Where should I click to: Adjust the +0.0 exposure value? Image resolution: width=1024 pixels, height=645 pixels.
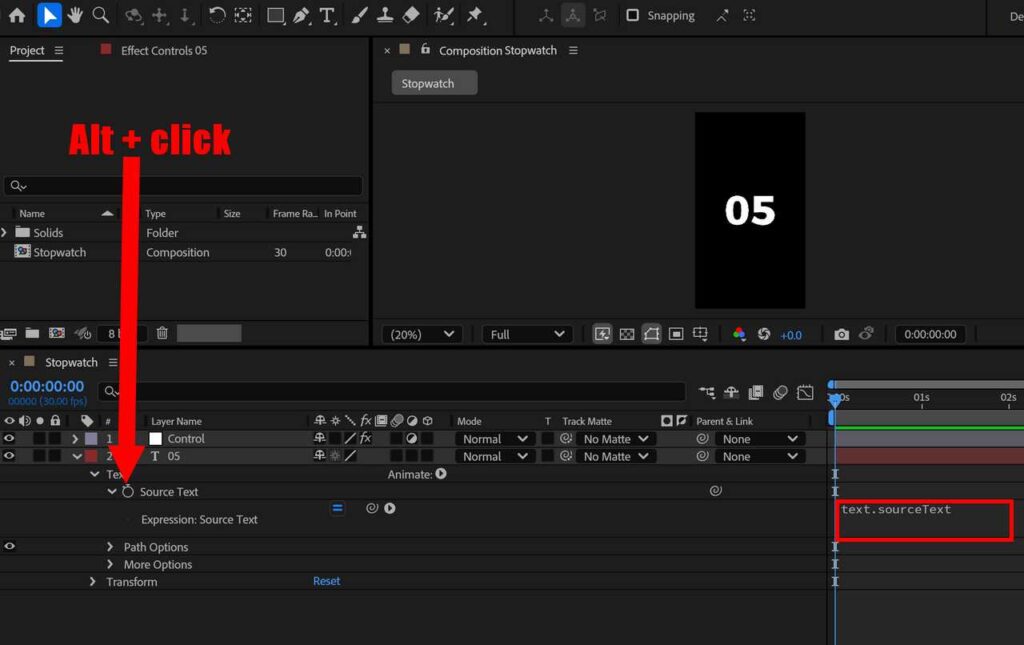pos(791,335)
